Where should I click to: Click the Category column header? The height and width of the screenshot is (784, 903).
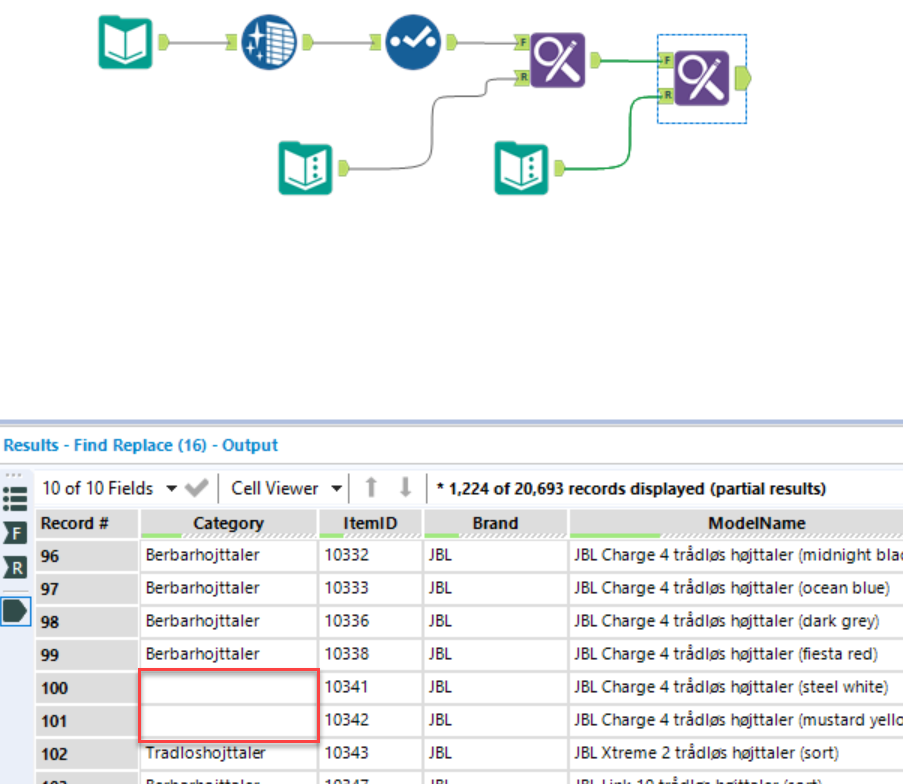(228, 523)
